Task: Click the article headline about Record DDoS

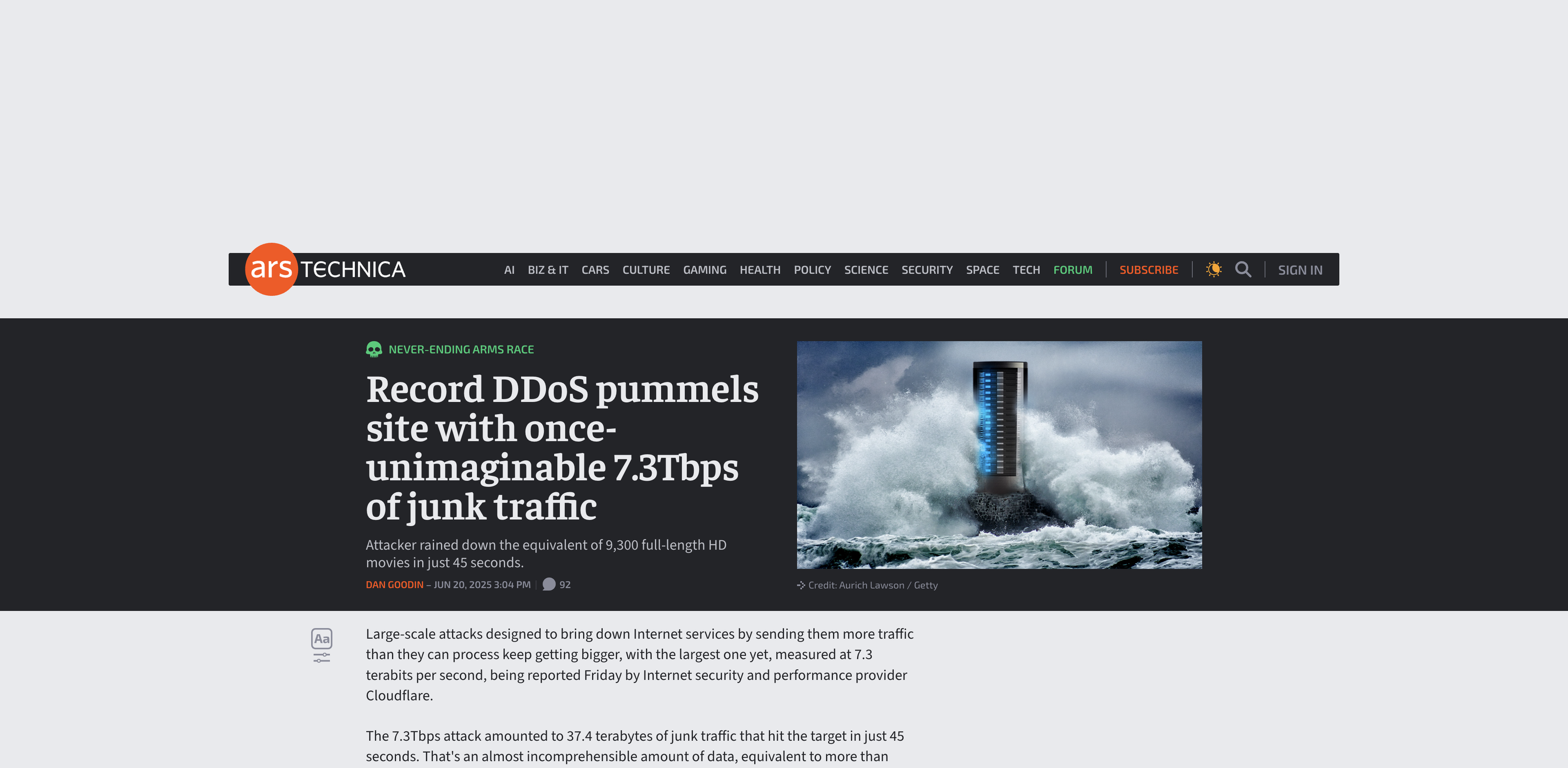Action: pos(562,447)
